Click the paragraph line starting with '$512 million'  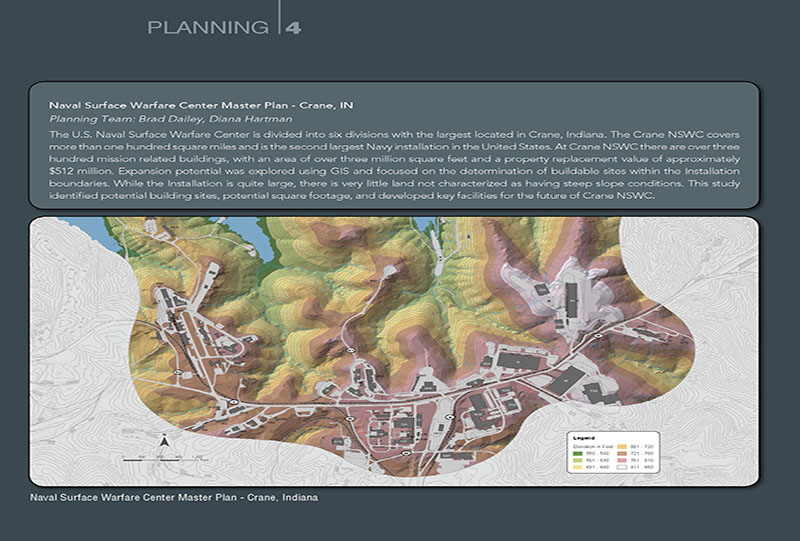tap(394, 171)
